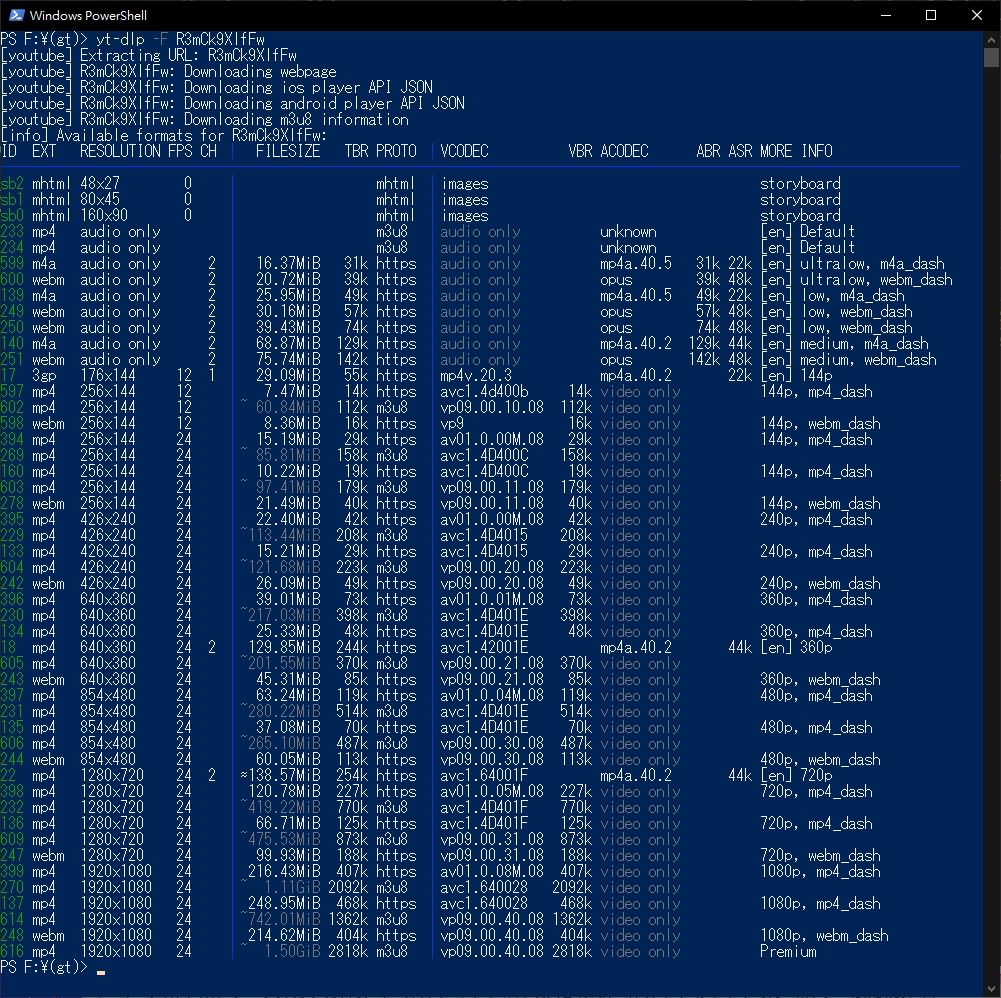The height and width of the screenshot is (998, 1001).
Task: Click the PowerShell icon in title bar
Action: (16, 15)
